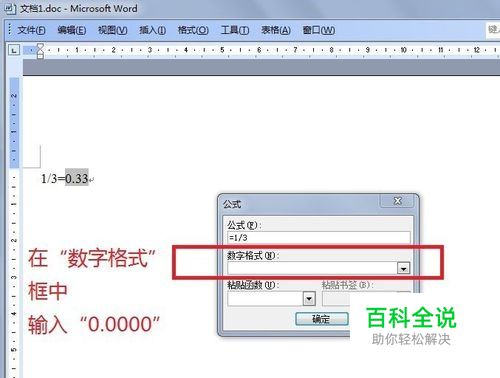Screen dimensions: 500x378
Task: Expand the 数字格式 dropdown arrow
Action: pos(403,268)
